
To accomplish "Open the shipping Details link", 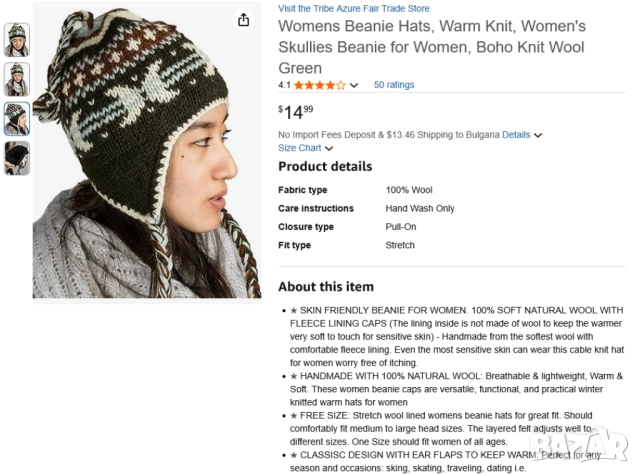I will (x=516, y=135).
